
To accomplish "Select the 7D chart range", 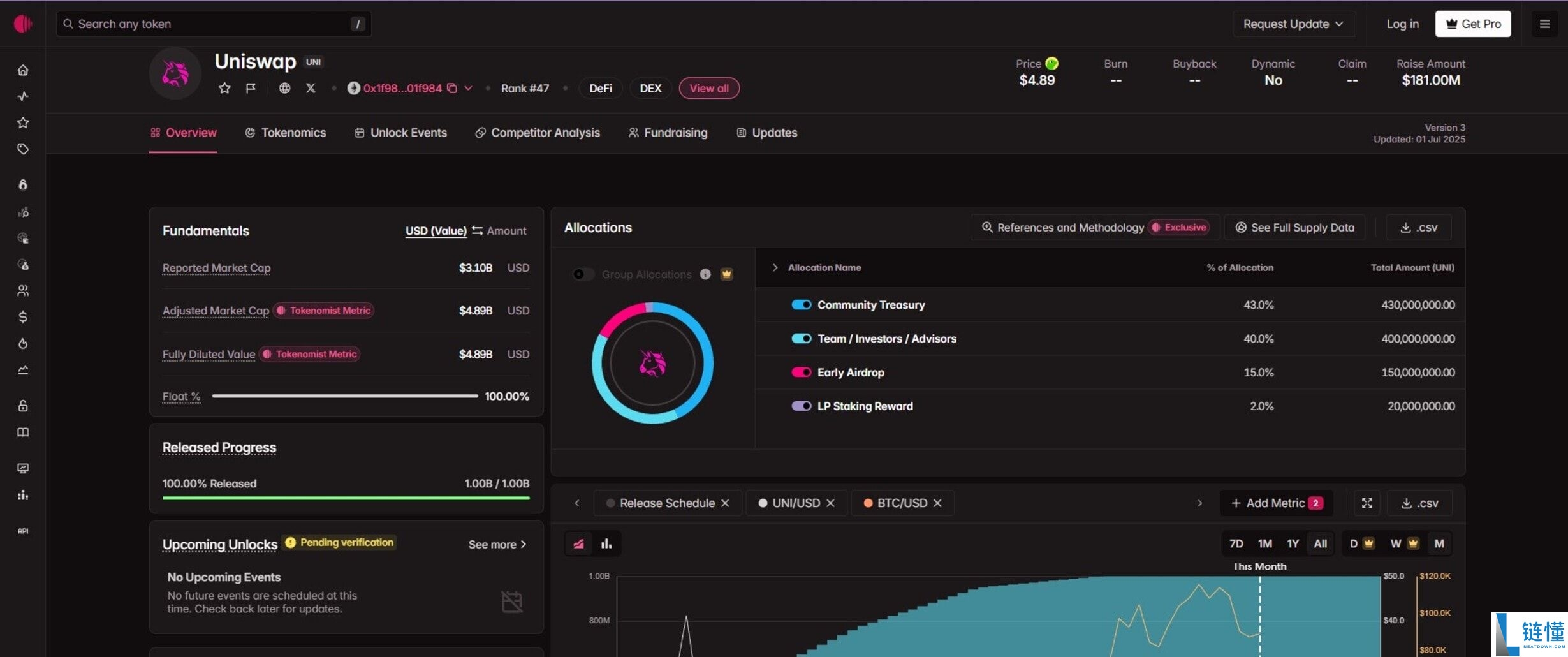I will pyautogui.click(x=1236, y=544).
